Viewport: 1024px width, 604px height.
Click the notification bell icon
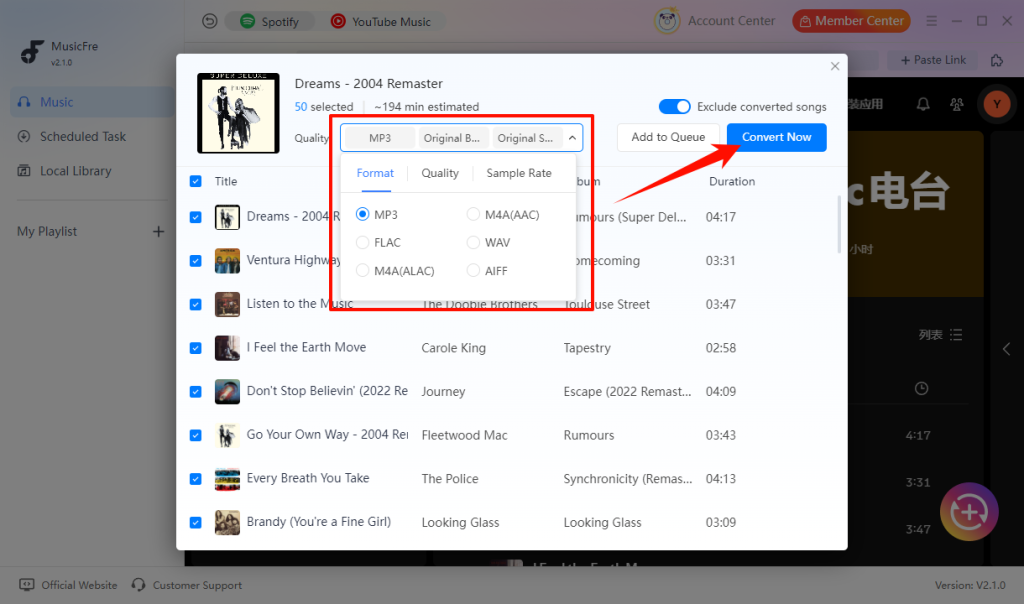923,104
